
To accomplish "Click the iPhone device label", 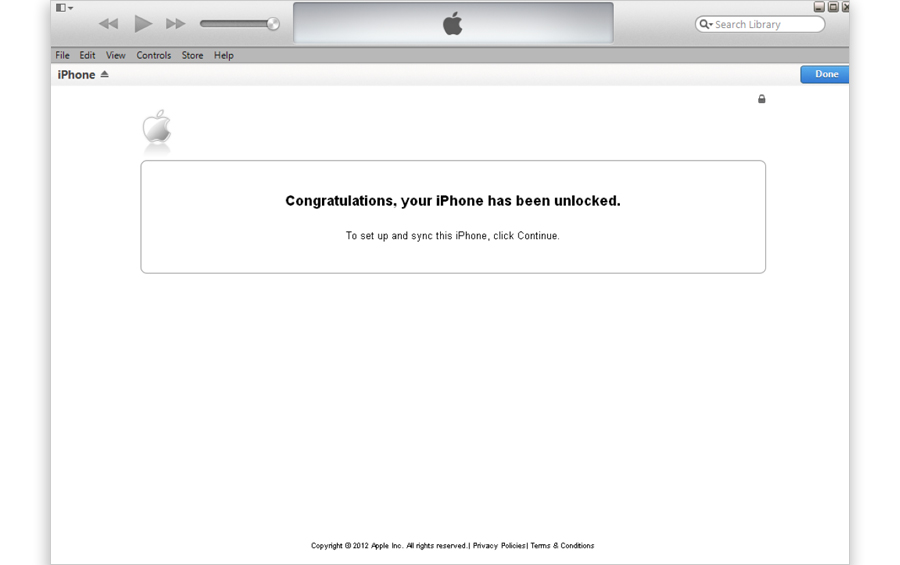I will coord(76,75).
